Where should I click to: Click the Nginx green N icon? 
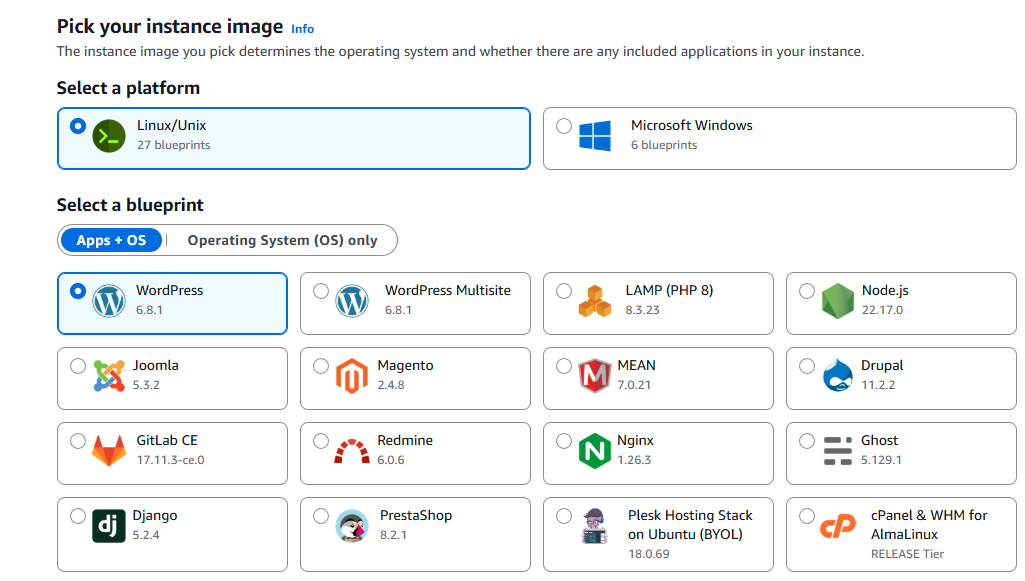point(595,451)
